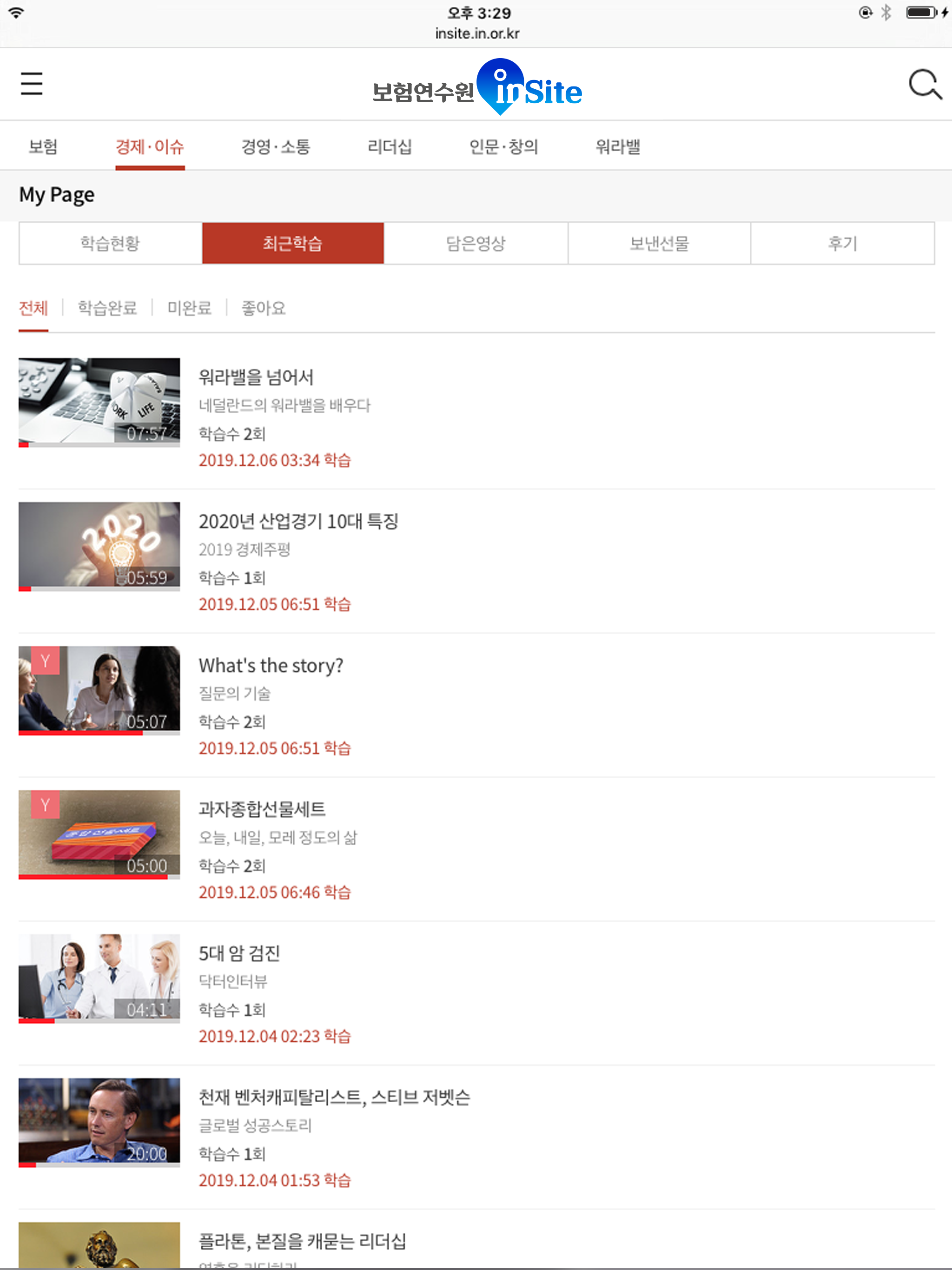Open the hamburger menu icon

pyautogui.click(x=32, y=84)
